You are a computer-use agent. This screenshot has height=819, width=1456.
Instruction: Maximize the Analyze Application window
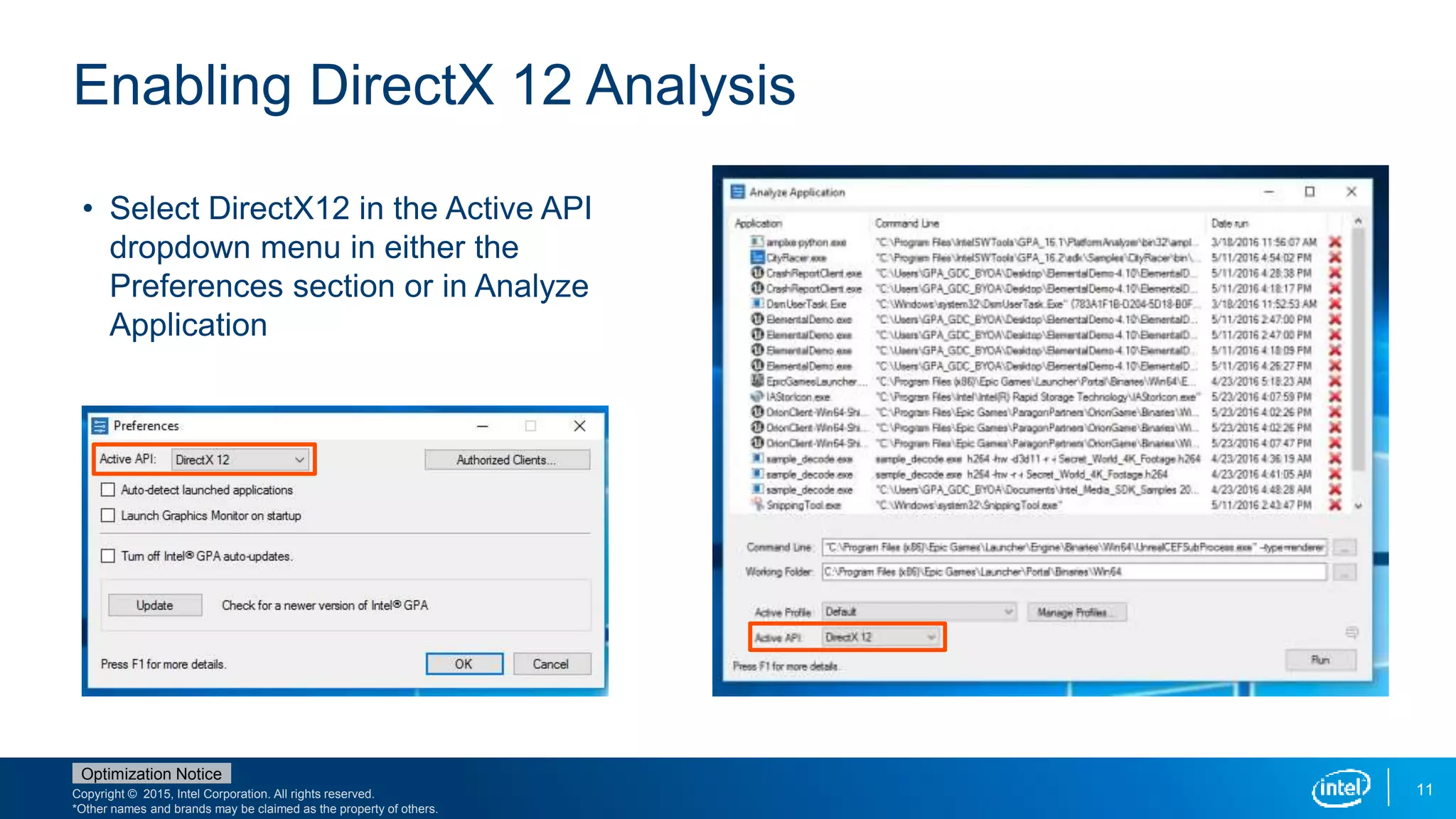[x=1310, y=192]
